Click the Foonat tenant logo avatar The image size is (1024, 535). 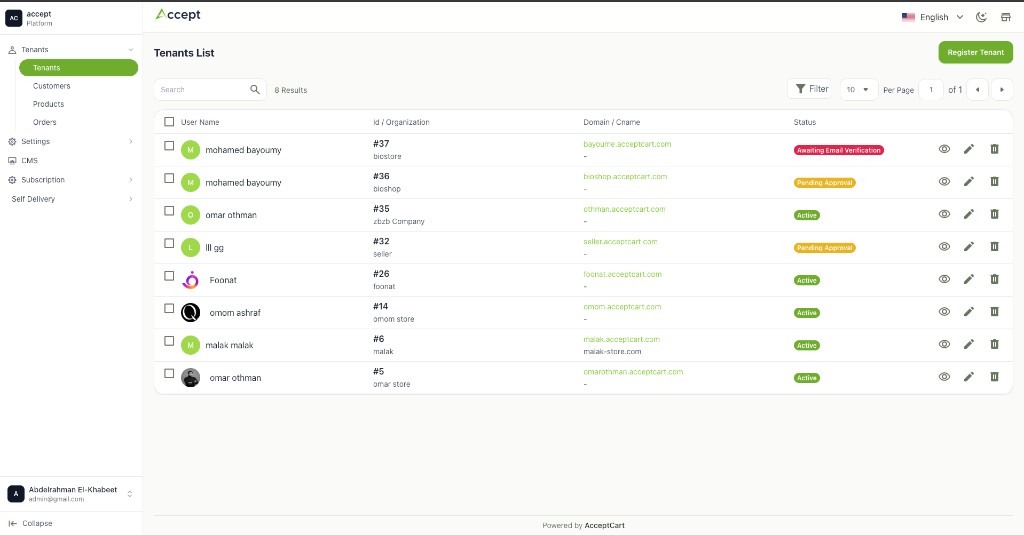pos(190,280)
